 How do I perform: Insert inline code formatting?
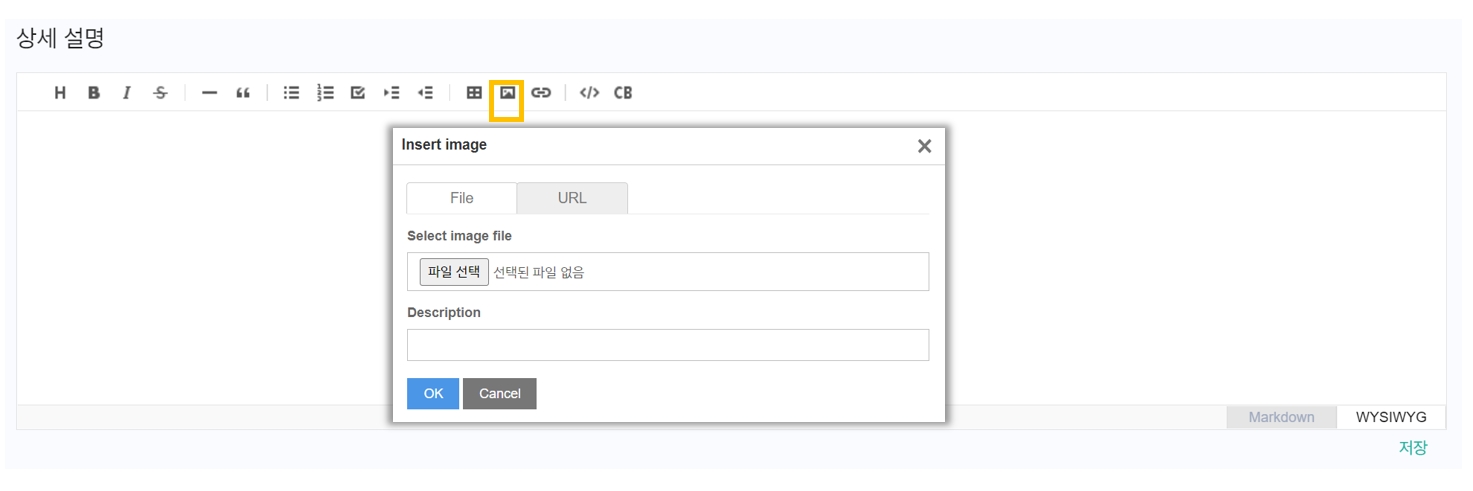coord(590,93)
